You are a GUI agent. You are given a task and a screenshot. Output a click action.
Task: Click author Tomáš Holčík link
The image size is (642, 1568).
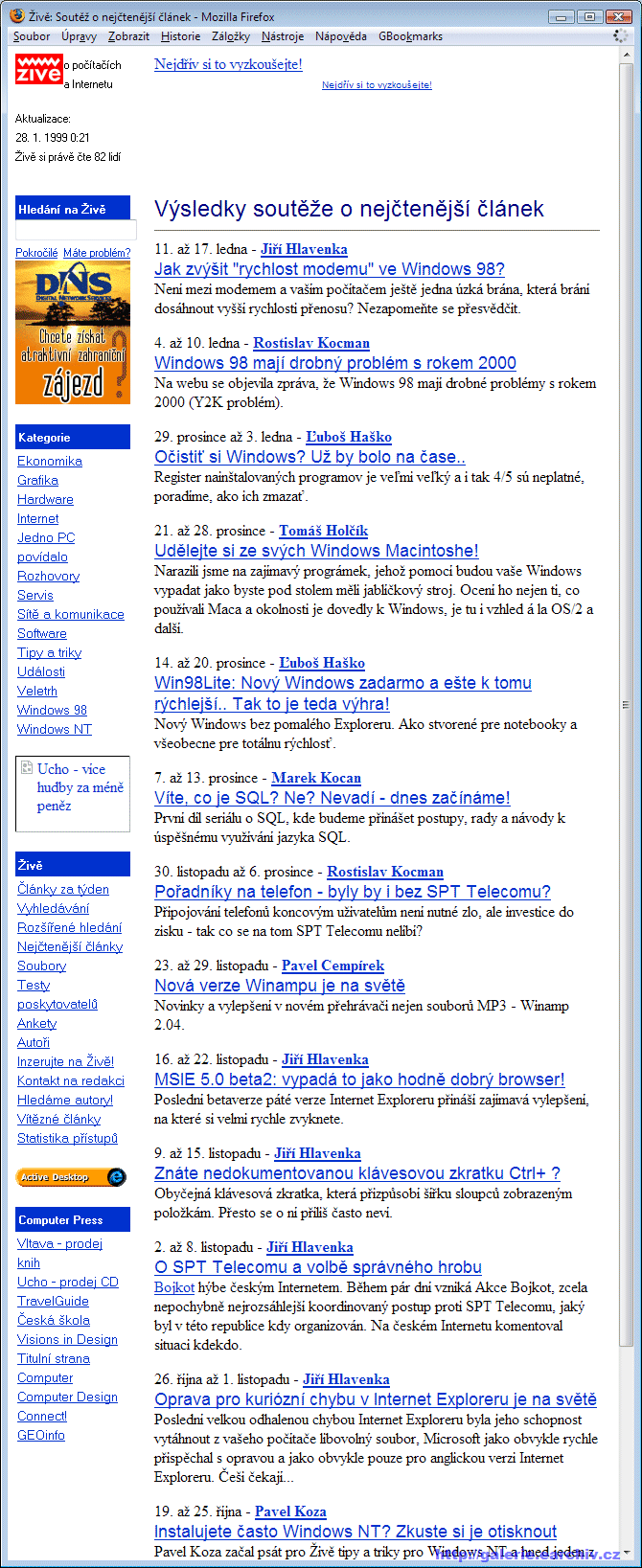(x=324, y=531)
